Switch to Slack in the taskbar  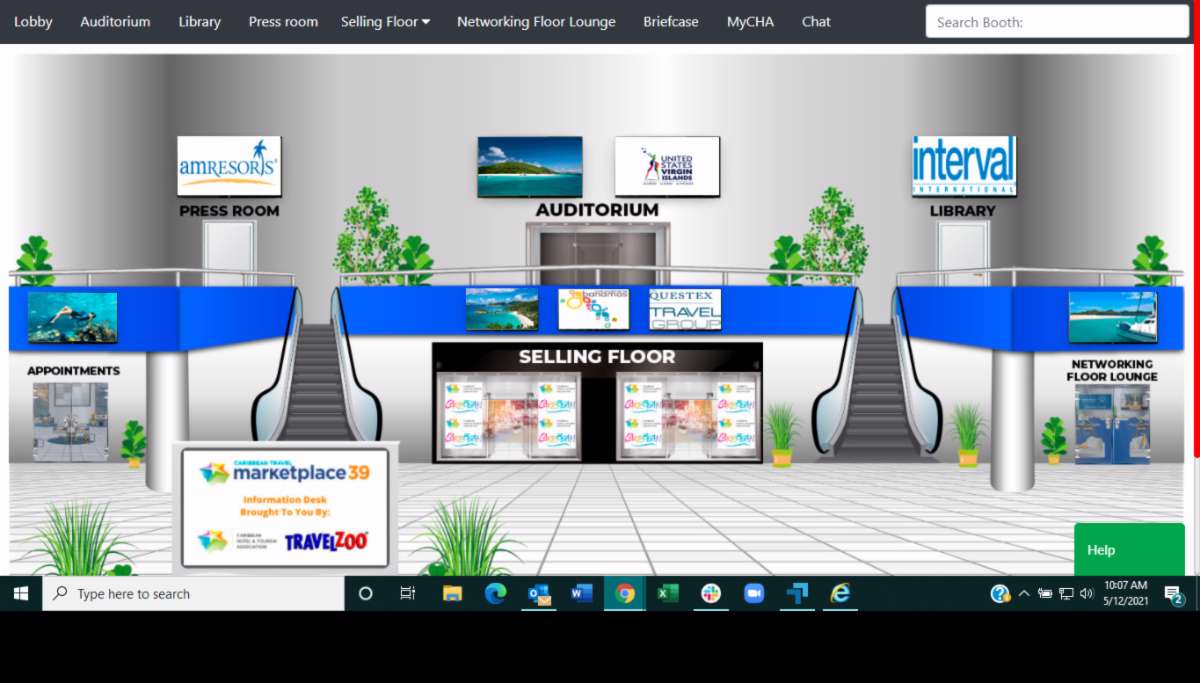(711, 594)
